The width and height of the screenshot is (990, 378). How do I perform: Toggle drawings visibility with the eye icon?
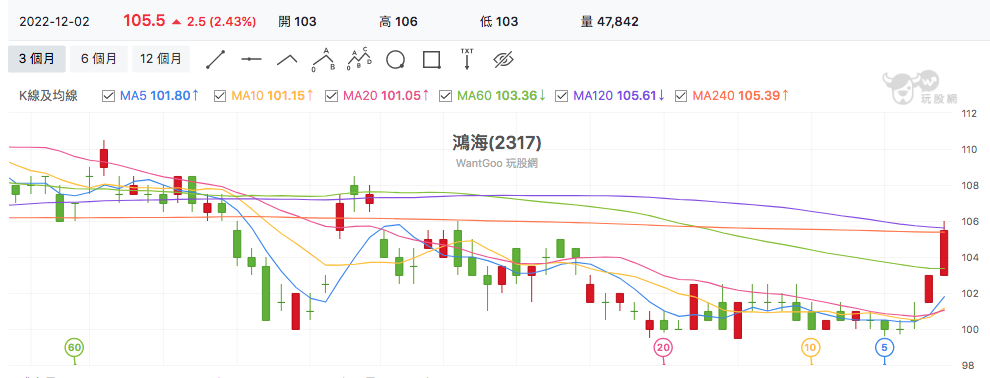point(503,59)
